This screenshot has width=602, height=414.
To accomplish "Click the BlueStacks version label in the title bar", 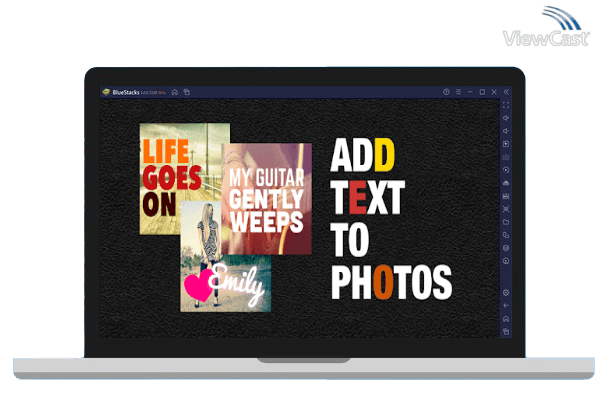I will [x=153, y=93].
